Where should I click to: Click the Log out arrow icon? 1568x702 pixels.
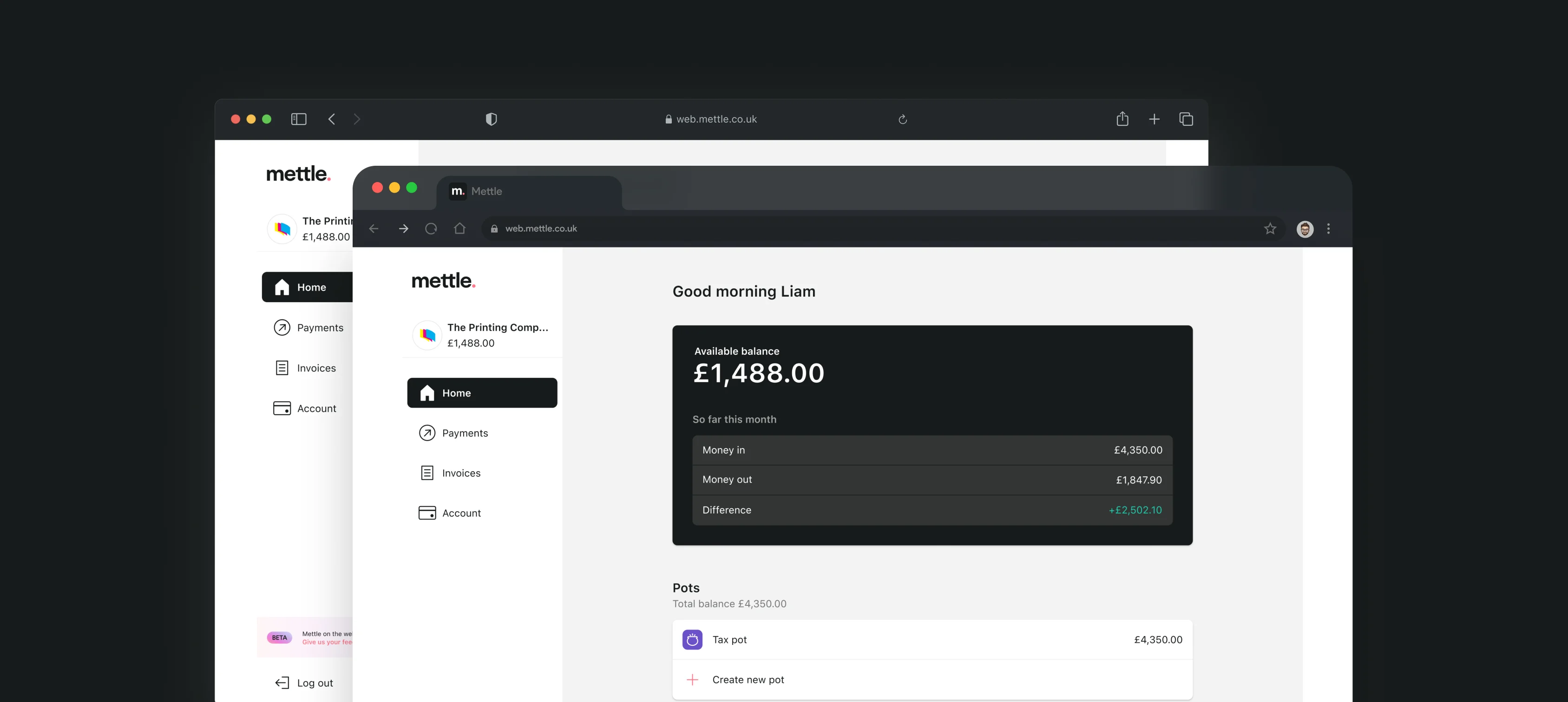[x=281, y=682]
